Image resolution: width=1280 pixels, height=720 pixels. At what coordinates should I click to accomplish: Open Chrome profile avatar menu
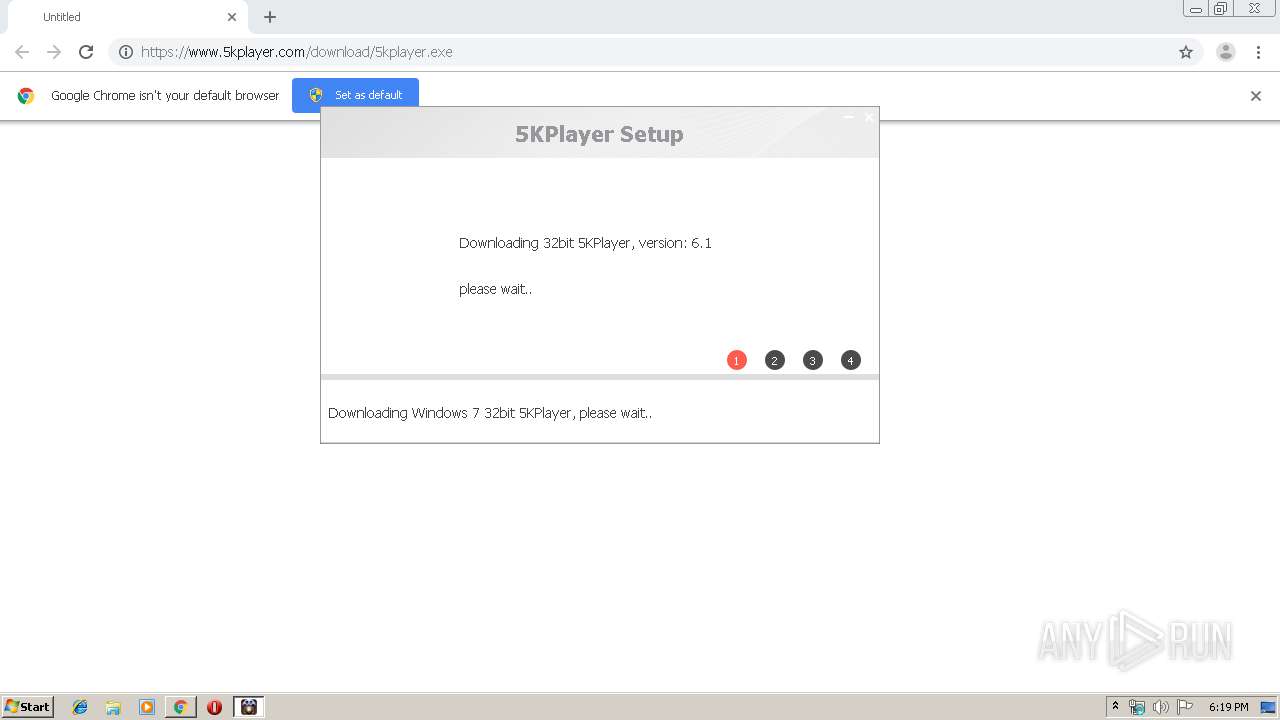pos(1226,52)
